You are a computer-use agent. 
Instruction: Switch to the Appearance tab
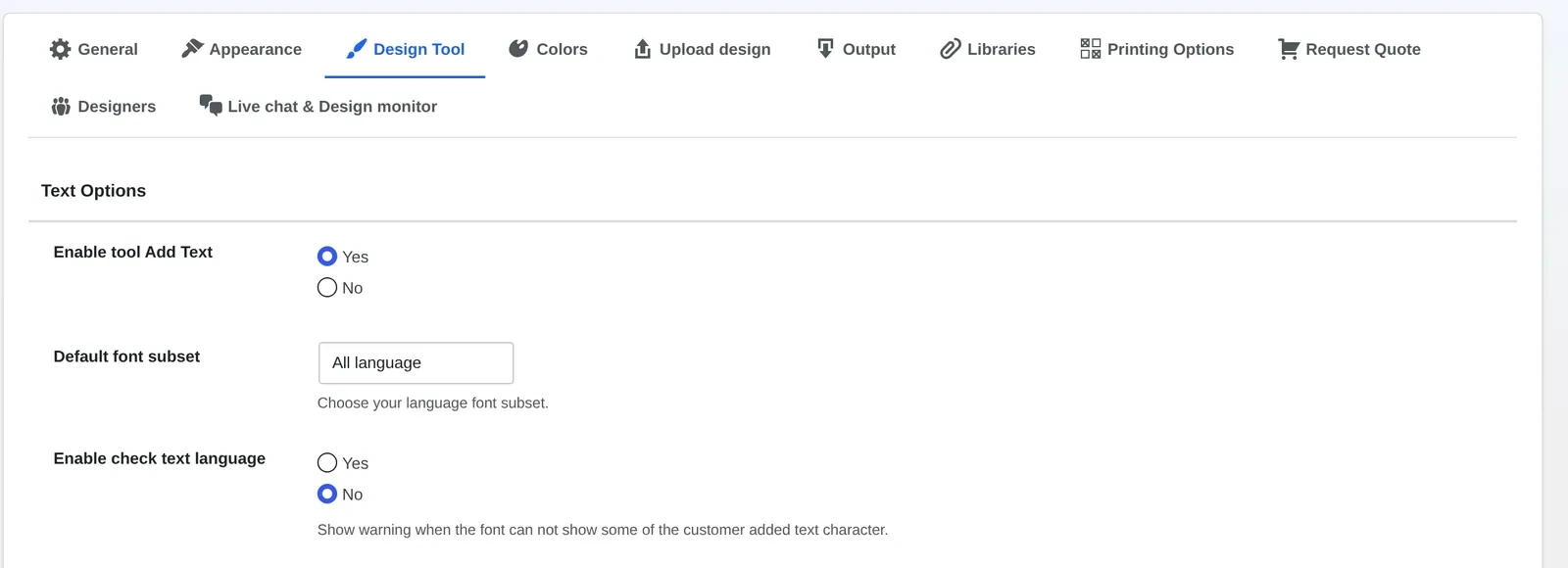(x=242, y=49)
